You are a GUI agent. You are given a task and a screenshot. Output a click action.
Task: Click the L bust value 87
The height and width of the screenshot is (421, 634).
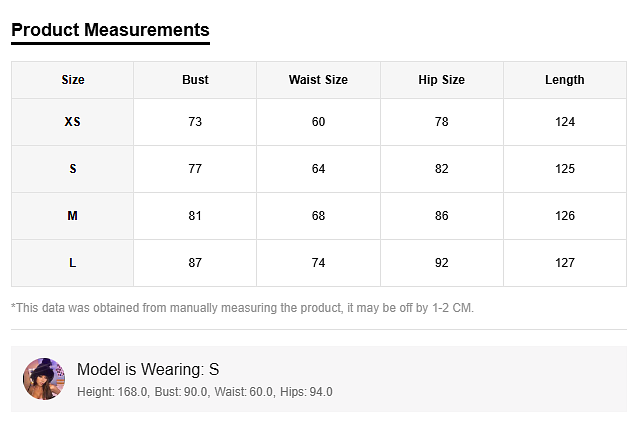coord(195,263)
